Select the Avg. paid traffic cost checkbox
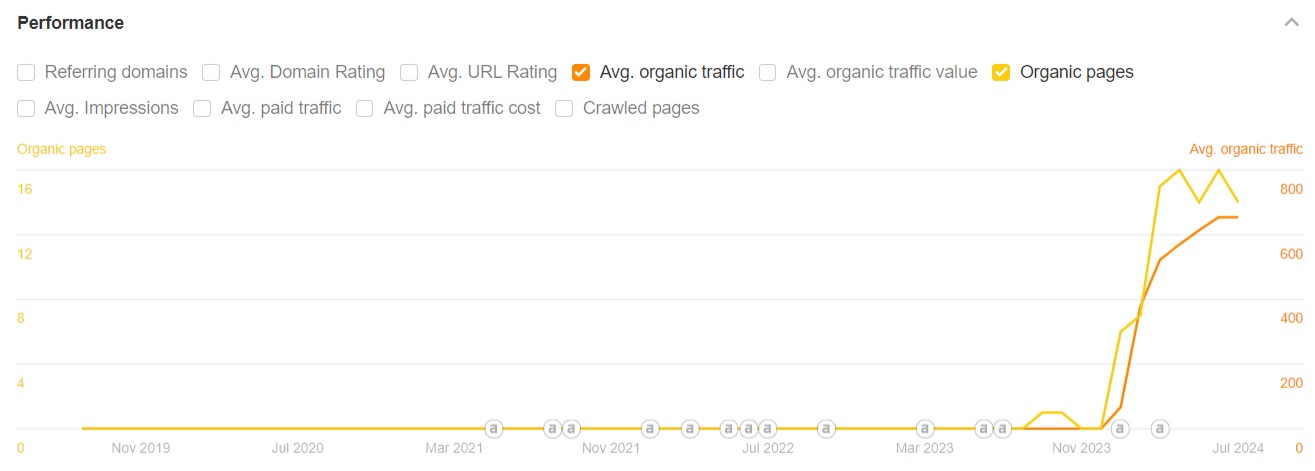This screenshot has height=471, width=1315. tap(365, 108)
